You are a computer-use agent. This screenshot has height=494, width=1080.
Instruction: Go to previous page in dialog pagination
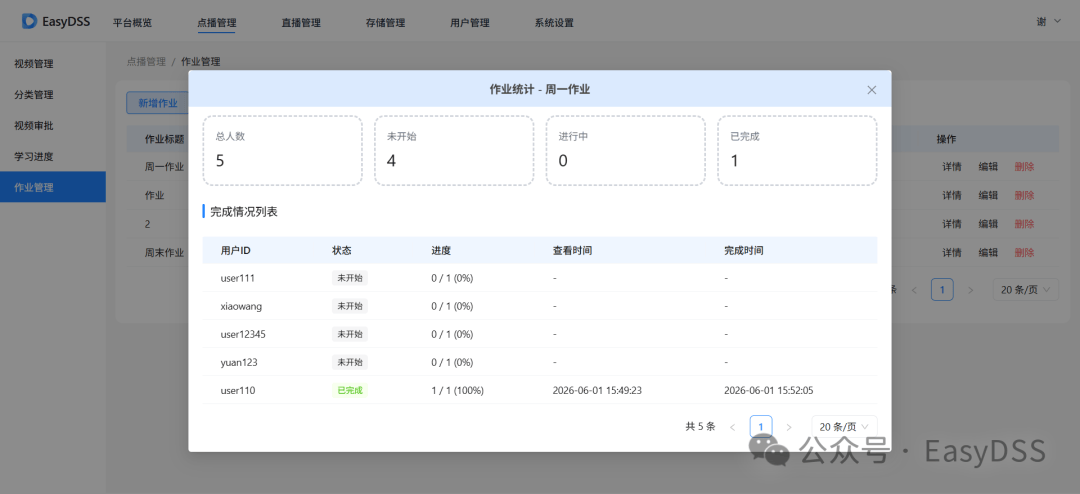732,427
